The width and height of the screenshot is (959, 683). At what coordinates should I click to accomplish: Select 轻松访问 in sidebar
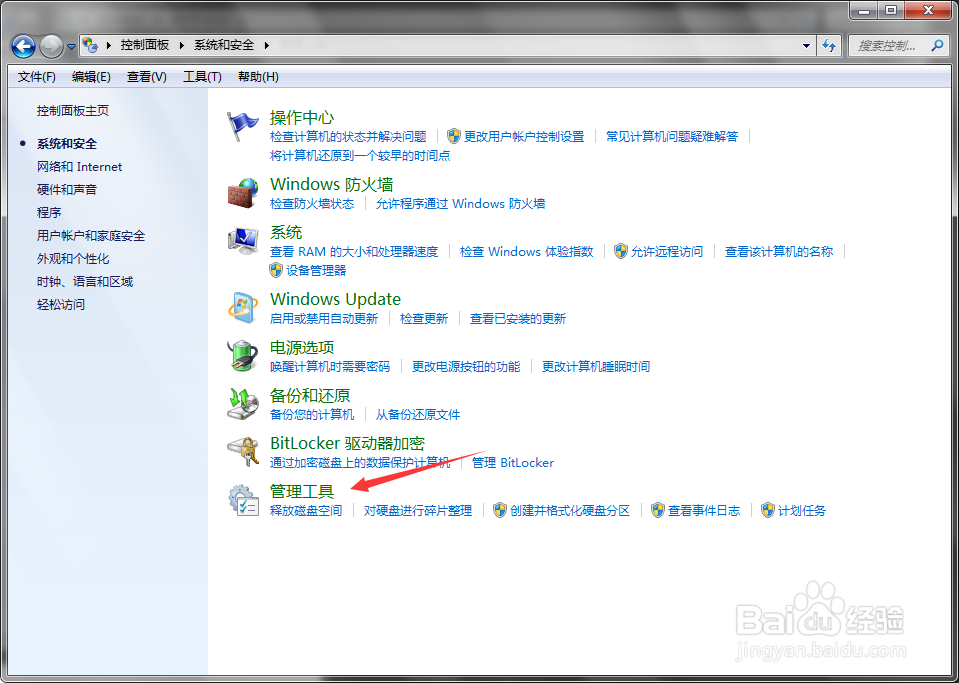(61, 305)
